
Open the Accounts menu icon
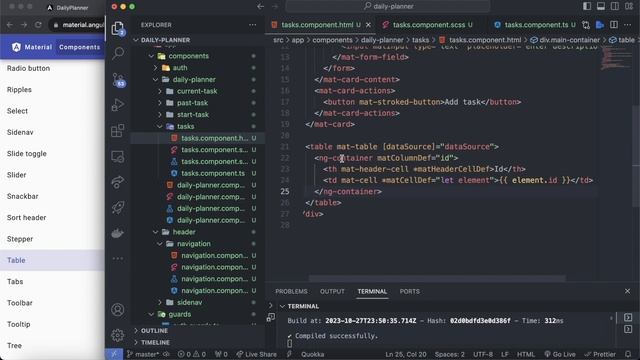pyautogui.click(x=118, y=310)
